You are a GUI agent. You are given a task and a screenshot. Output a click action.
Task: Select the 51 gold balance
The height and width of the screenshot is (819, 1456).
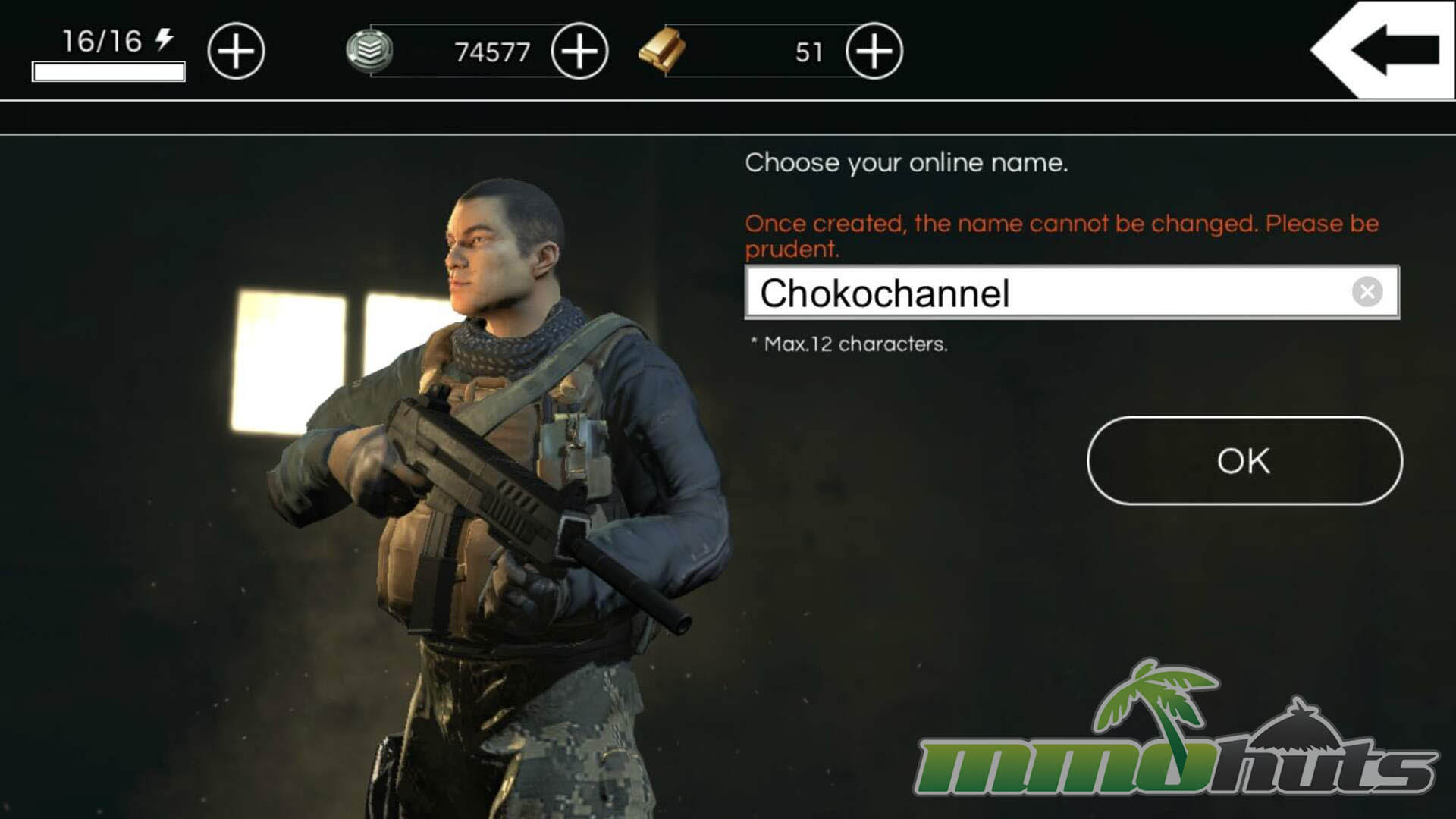[x=809, y=52]
